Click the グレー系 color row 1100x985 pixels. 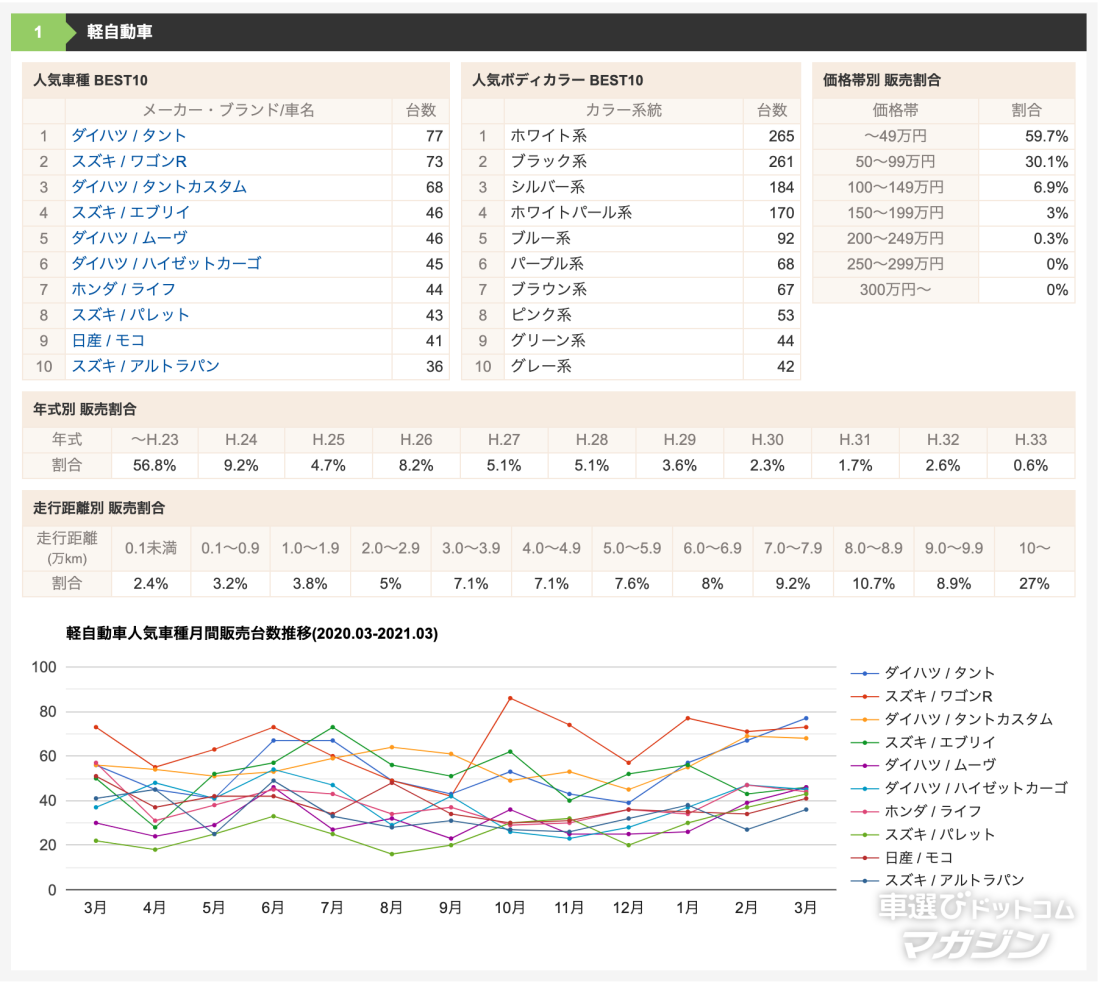tap(631, 366)
